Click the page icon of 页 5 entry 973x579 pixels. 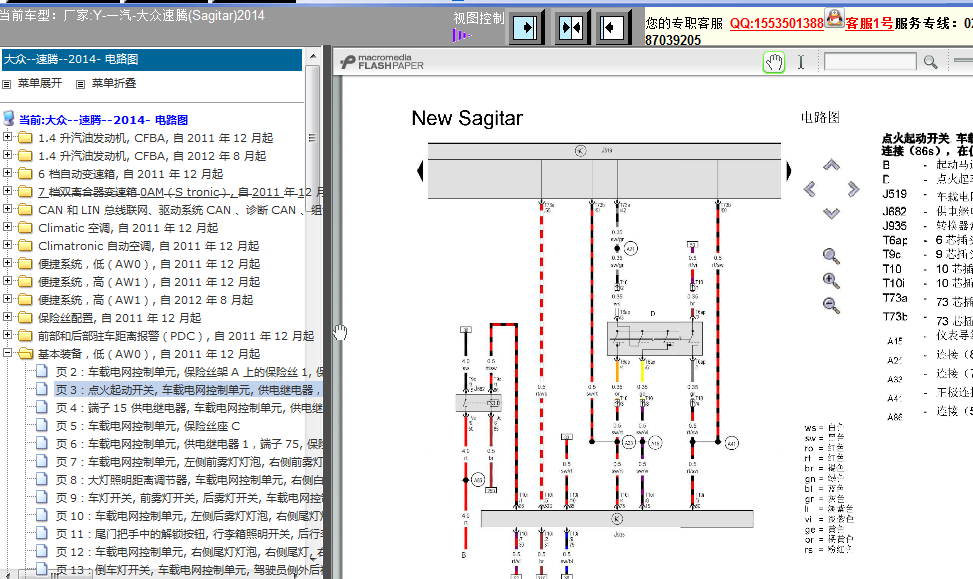click(x=42, y=425)
